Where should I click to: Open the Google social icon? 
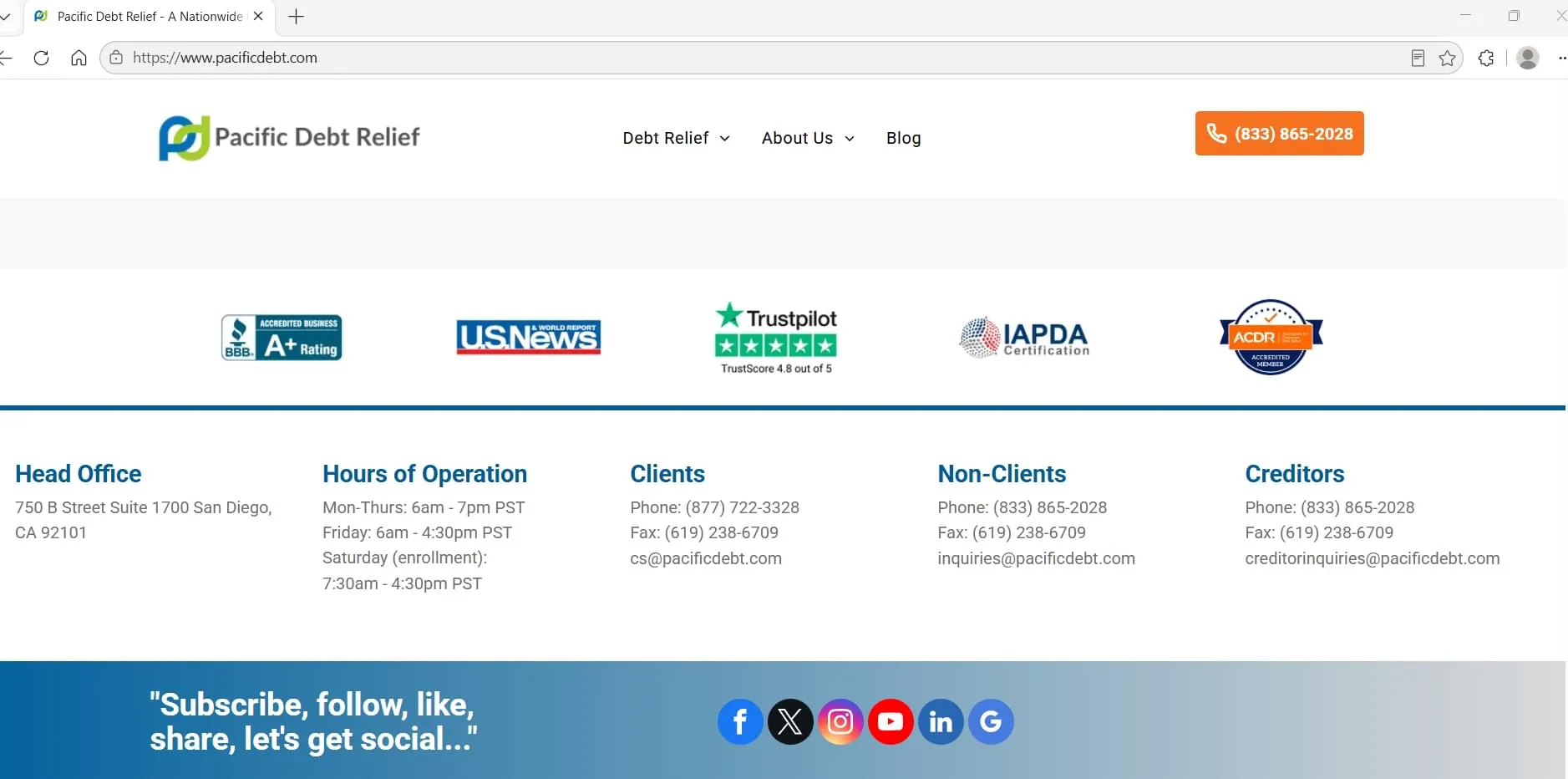pyautogui.click(x=991, y=721)
